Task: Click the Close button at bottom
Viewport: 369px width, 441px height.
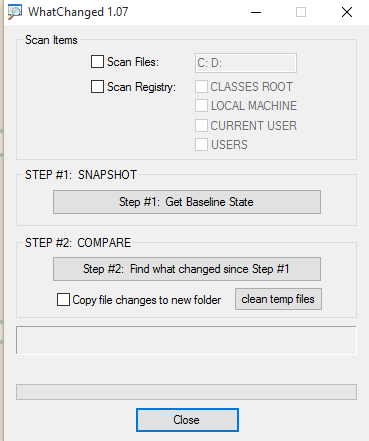Action: coord(187,420)
